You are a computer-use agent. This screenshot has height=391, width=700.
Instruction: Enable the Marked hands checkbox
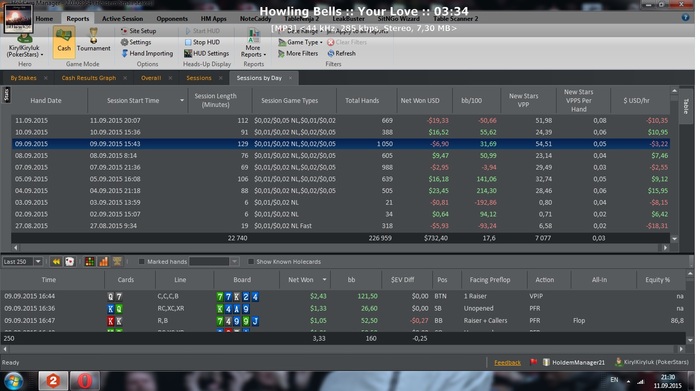[x=142, y=262]
